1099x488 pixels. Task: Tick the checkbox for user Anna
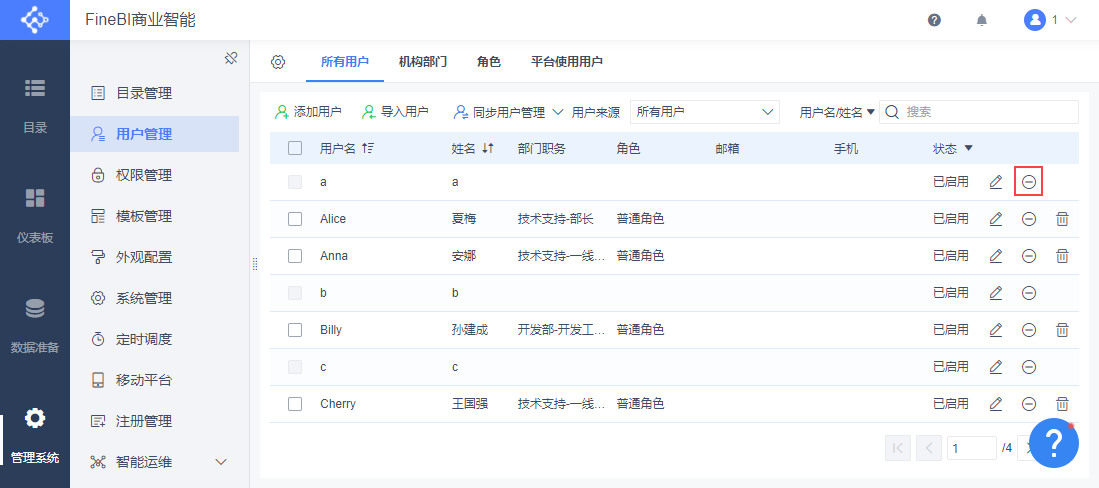coord(295,256)
